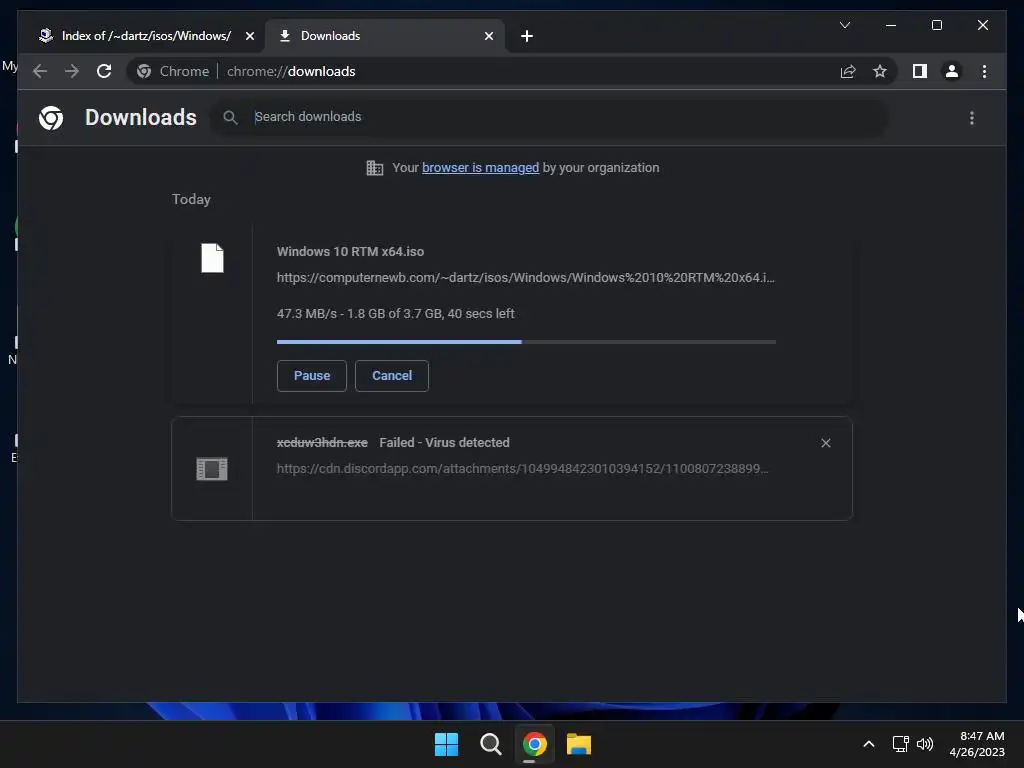Open the Windows Start menu
The width and height of the screenshot is (1024, 768).
point(447,744)
